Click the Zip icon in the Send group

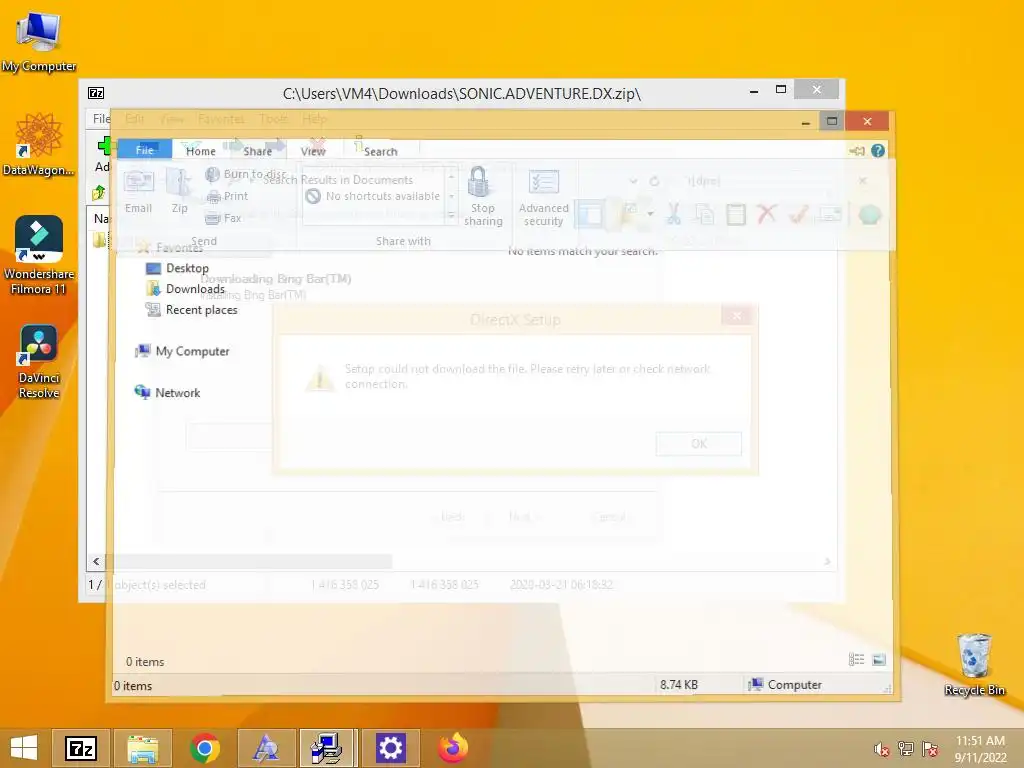(x=179, y=191)
